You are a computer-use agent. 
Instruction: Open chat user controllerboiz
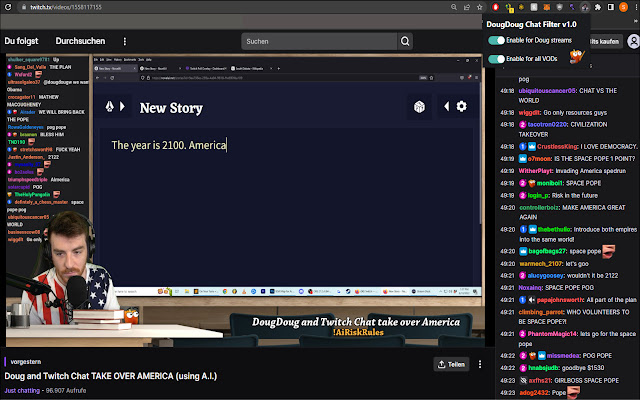(x=539, y=208)
